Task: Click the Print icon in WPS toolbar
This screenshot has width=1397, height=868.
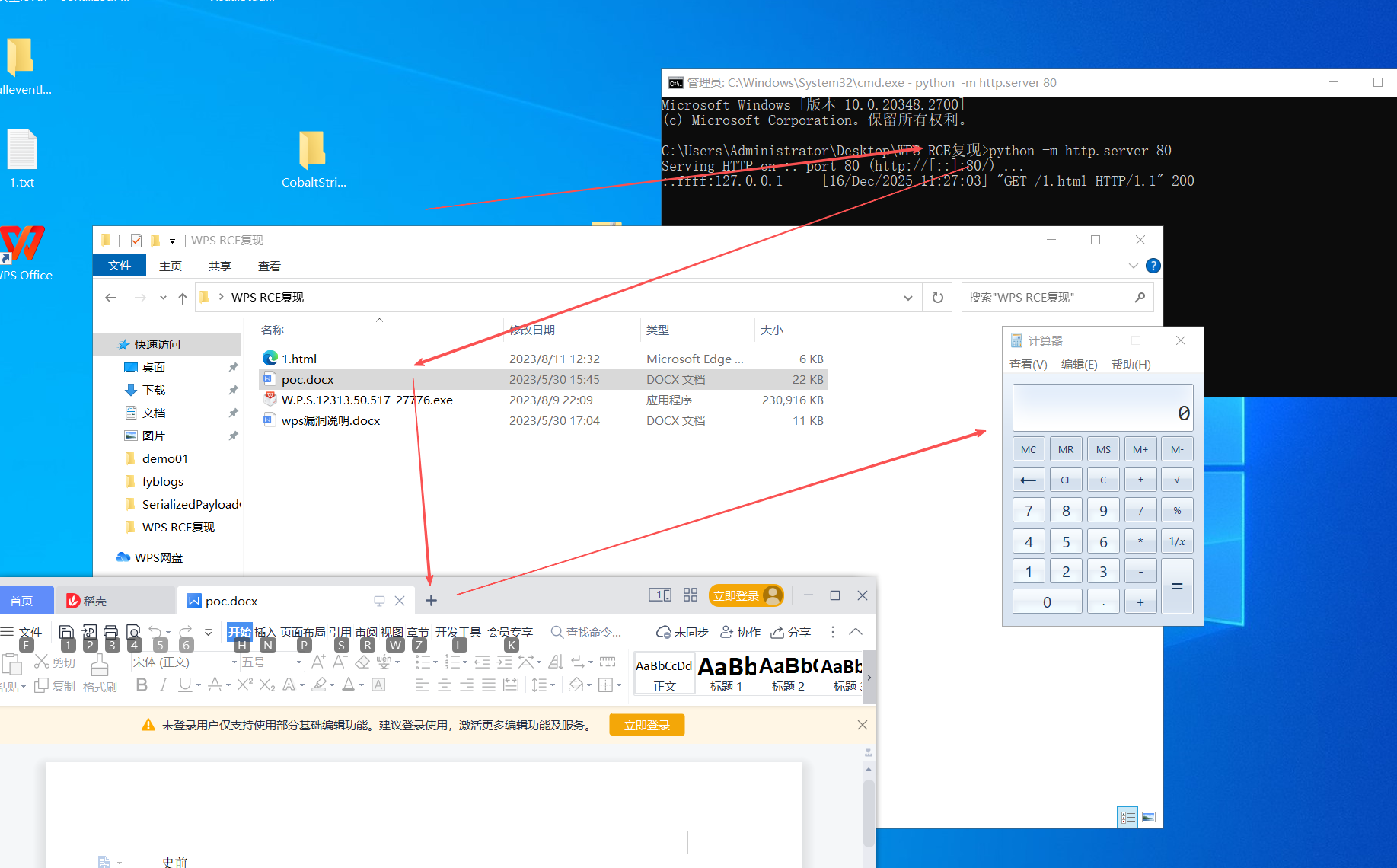Action: point(111,632)
